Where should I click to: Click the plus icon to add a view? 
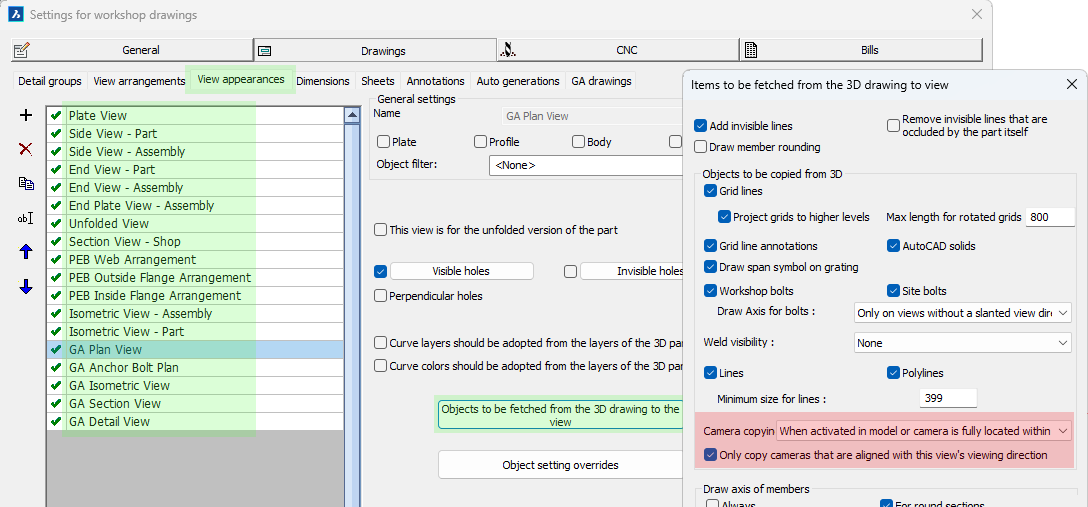(x=26, y=116)
